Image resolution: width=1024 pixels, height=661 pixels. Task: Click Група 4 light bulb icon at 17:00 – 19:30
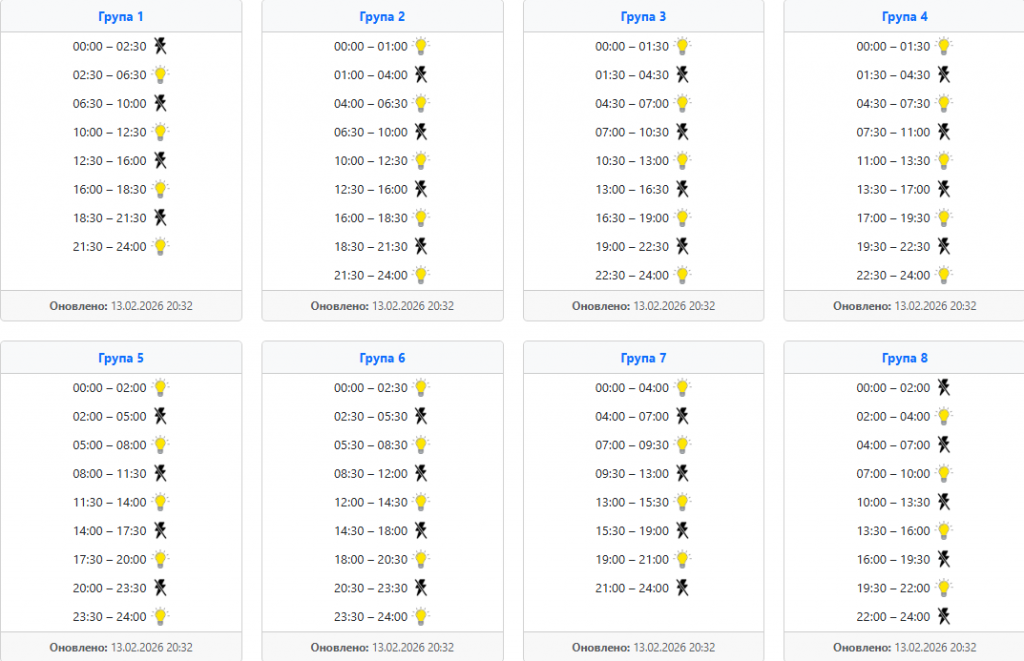click(943, 218)
